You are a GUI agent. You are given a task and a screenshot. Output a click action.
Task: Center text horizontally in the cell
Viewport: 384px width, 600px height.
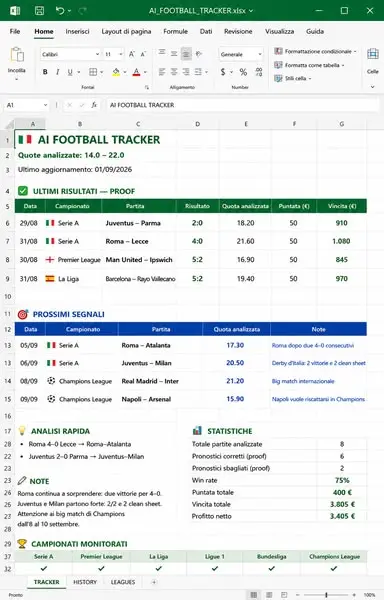pyautogui.click(x=174, y=72)
